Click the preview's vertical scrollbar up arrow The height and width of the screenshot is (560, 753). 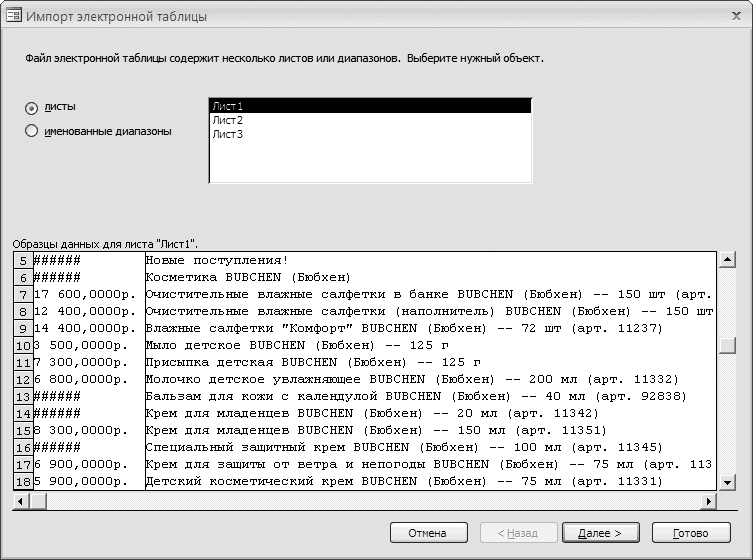727,260
